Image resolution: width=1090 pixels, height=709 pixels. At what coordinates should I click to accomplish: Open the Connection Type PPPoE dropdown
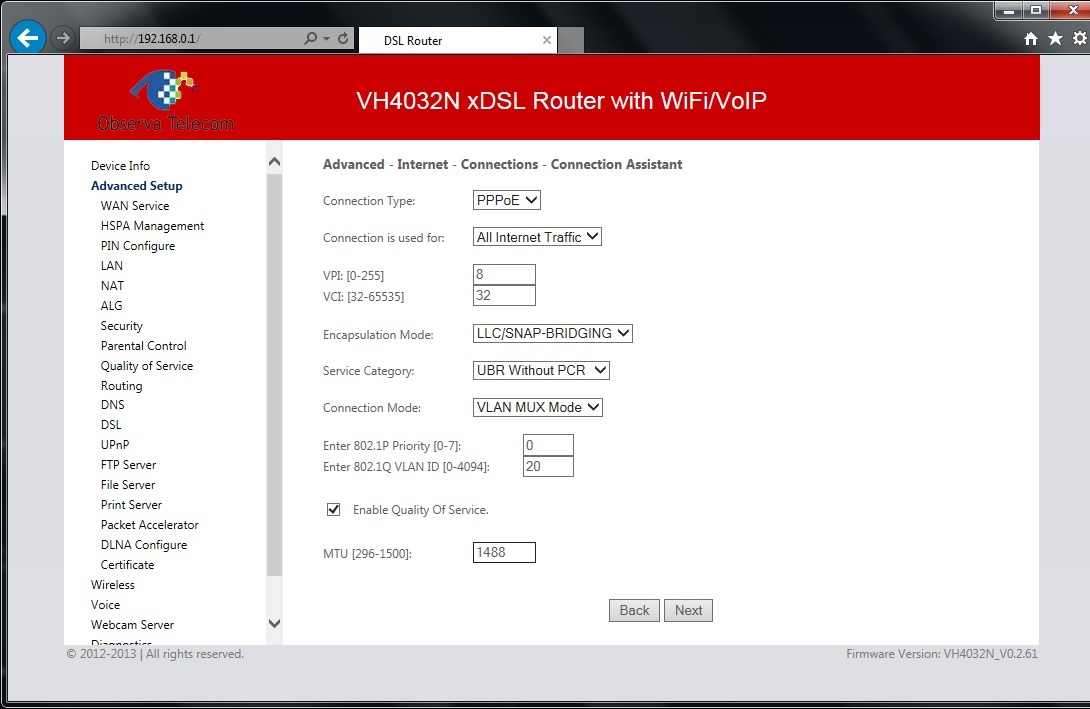tap(507, 200)
